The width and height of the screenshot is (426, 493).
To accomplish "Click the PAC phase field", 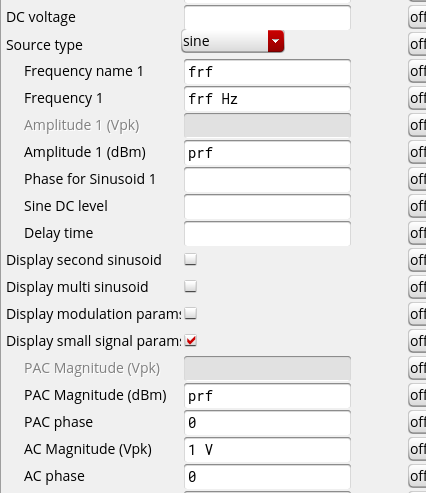I will (x=267, y=423).
